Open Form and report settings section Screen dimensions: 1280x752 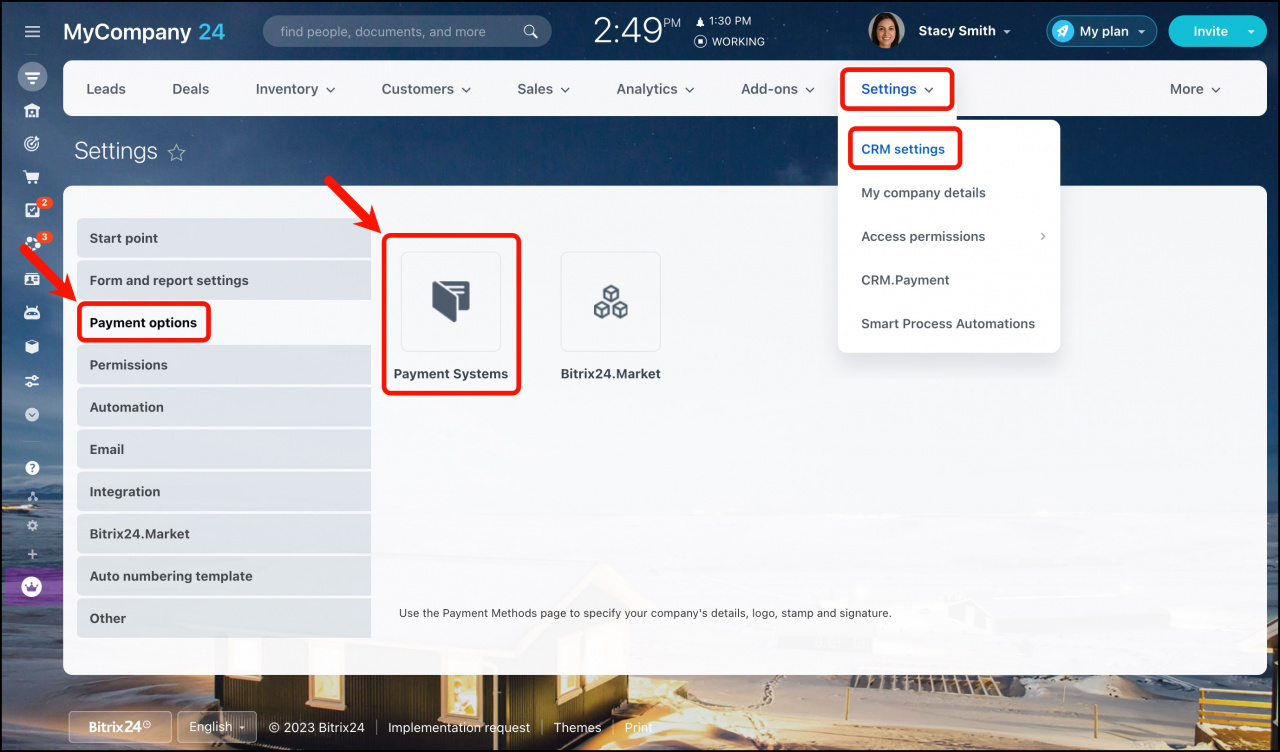(x=224, y=281)
